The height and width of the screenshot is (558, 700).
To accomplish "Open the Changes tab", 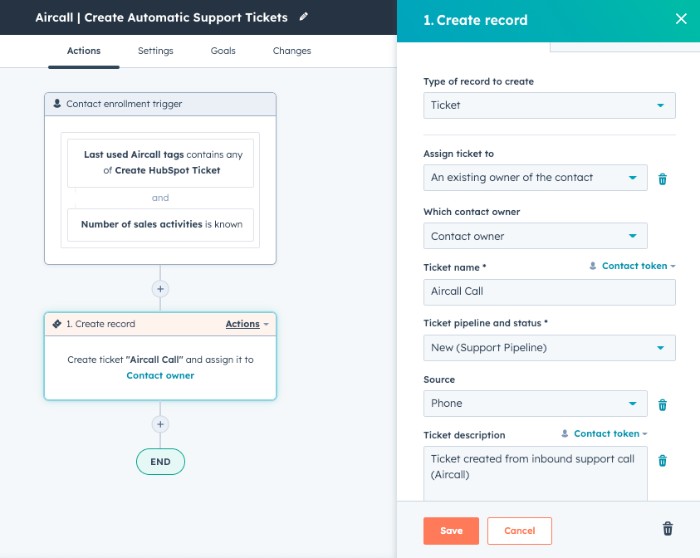I will pyautogui.click(x=292, y=51).
